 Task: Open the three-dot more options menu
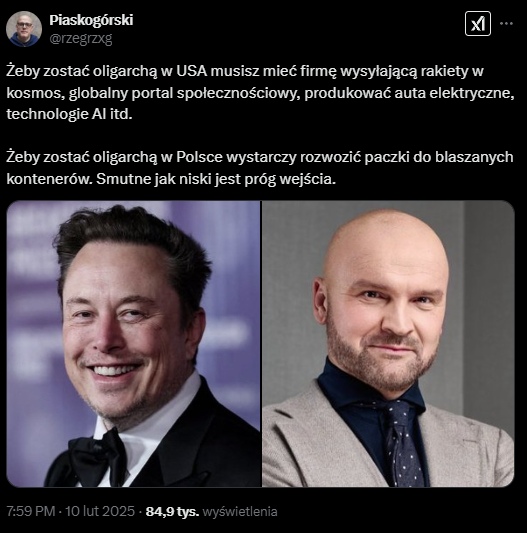(x=506, y=23)
